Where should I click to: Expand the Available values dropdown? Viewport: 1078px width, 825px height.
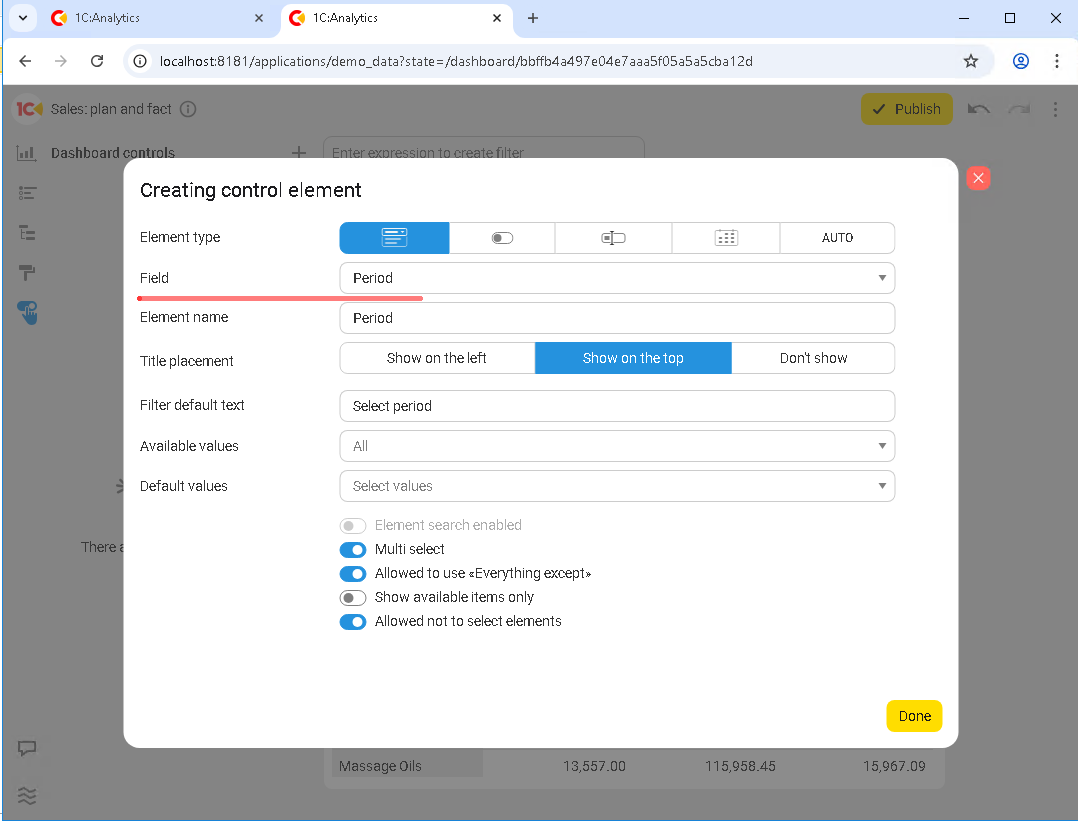(616, 446)
